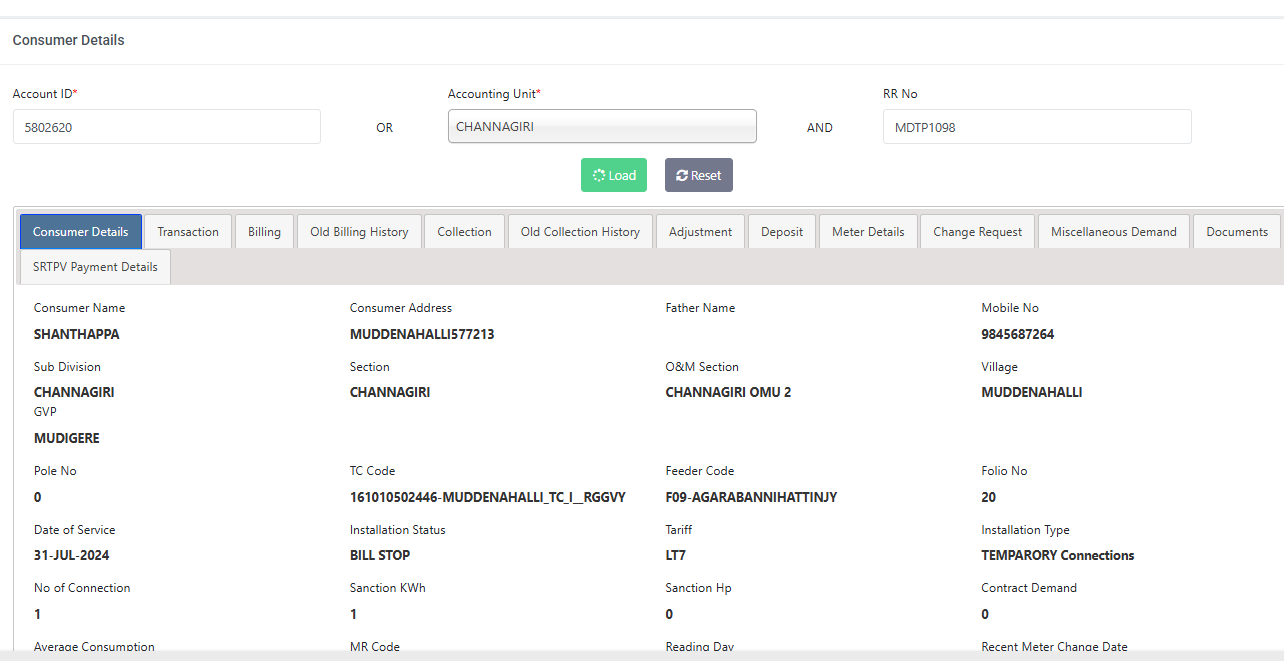Image resolution: width=1284 pixels, height=661 pixels.
Task: Select the Old Billing History tab
Action: point(359,232)
